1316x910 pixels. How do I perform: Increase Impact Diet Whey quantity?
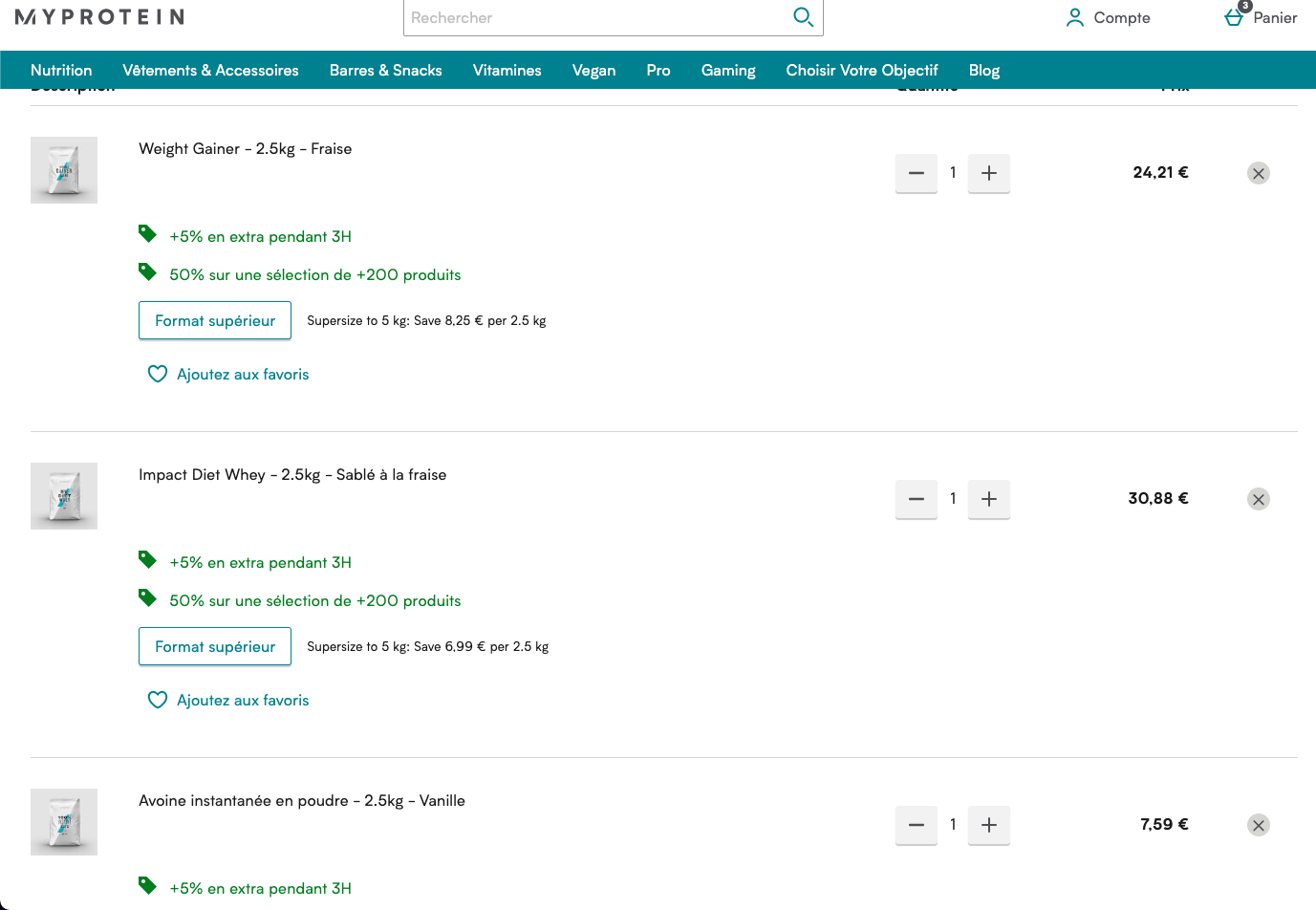point(989,499)
